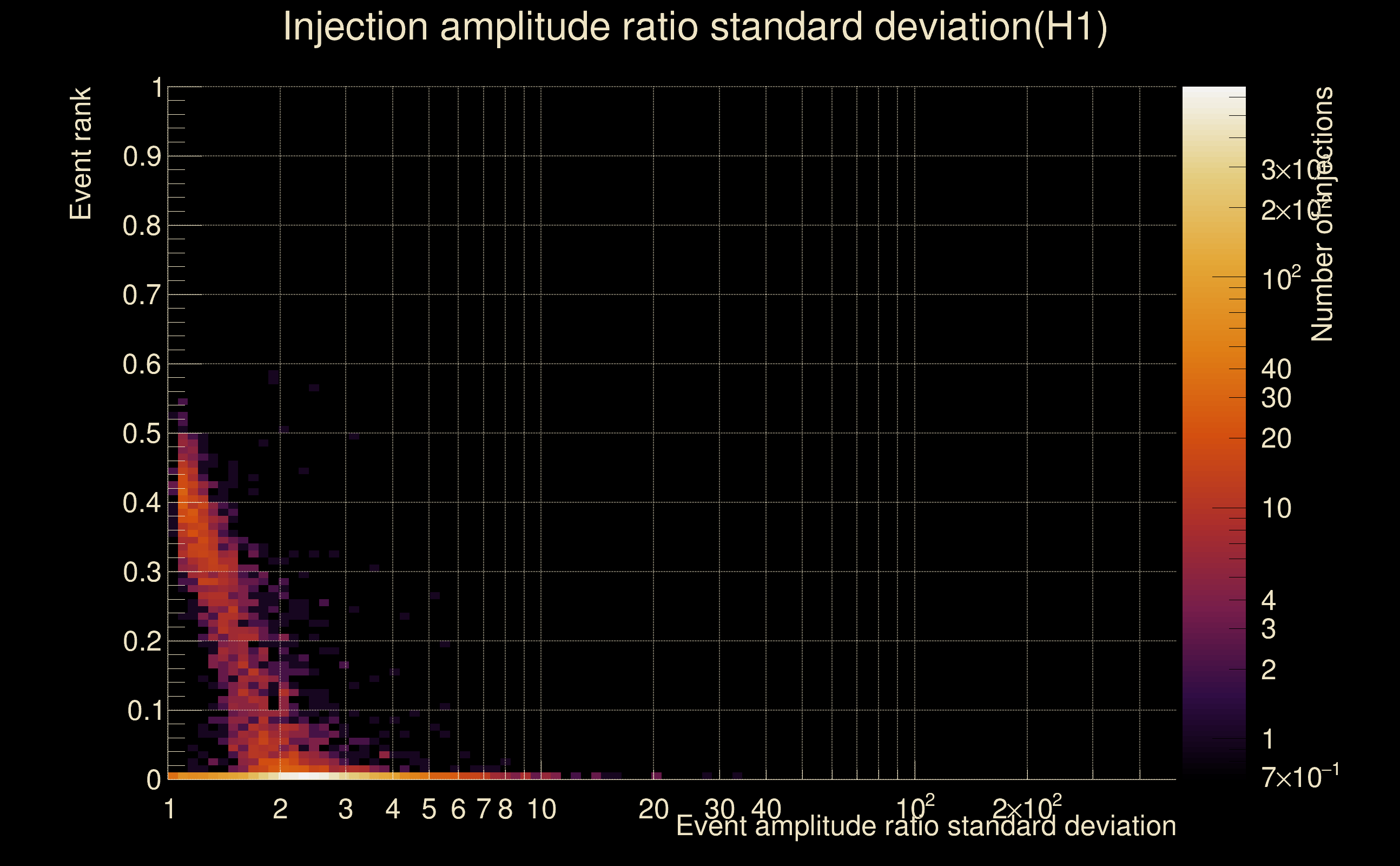Image resolution: width=1400 pixels, height=866 pixels.
Task: Click the x-axis tick label 2
Action: 280,810
